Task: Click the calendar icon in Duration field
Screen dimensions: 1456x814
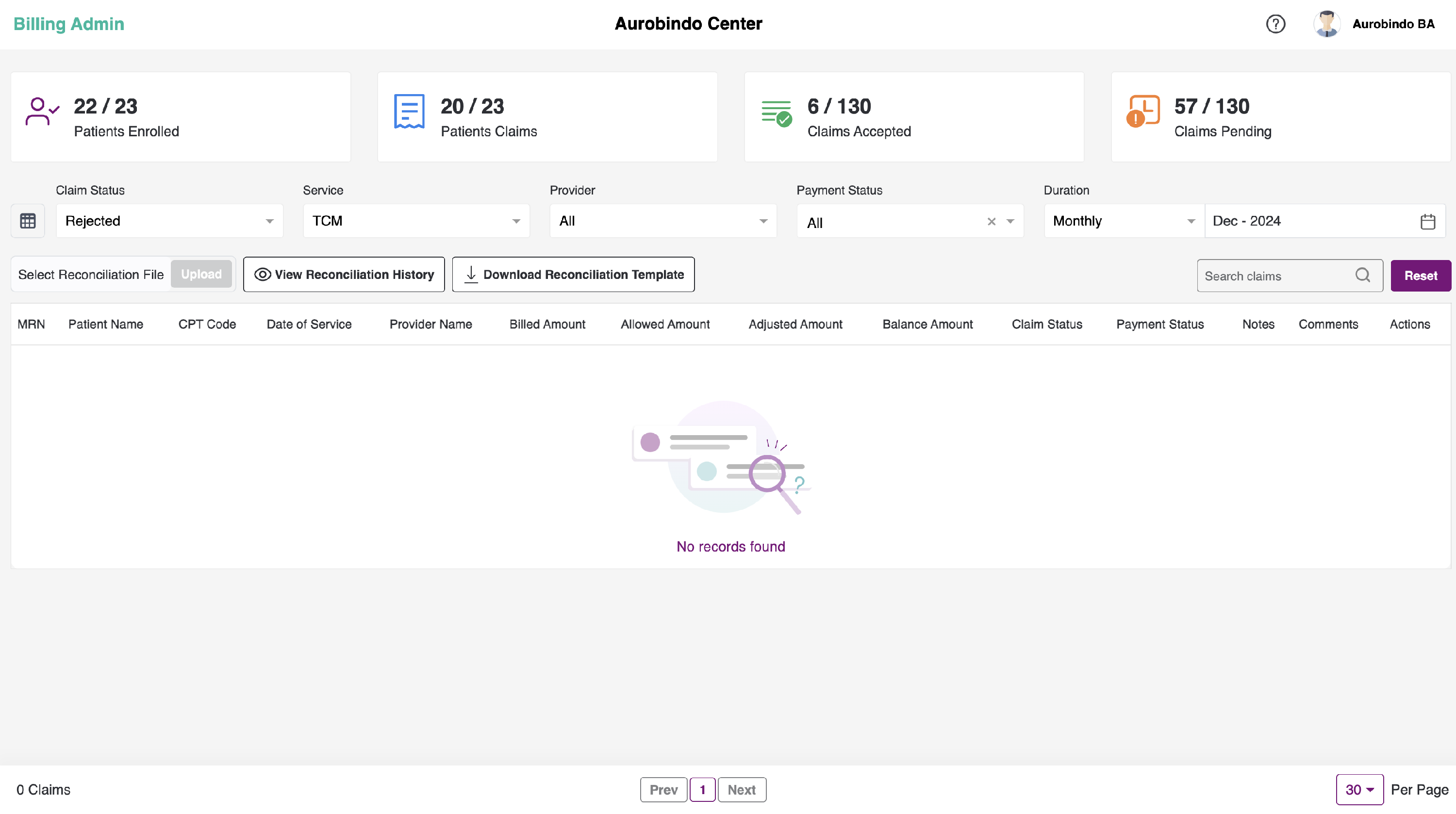Action: [1427, 221]
